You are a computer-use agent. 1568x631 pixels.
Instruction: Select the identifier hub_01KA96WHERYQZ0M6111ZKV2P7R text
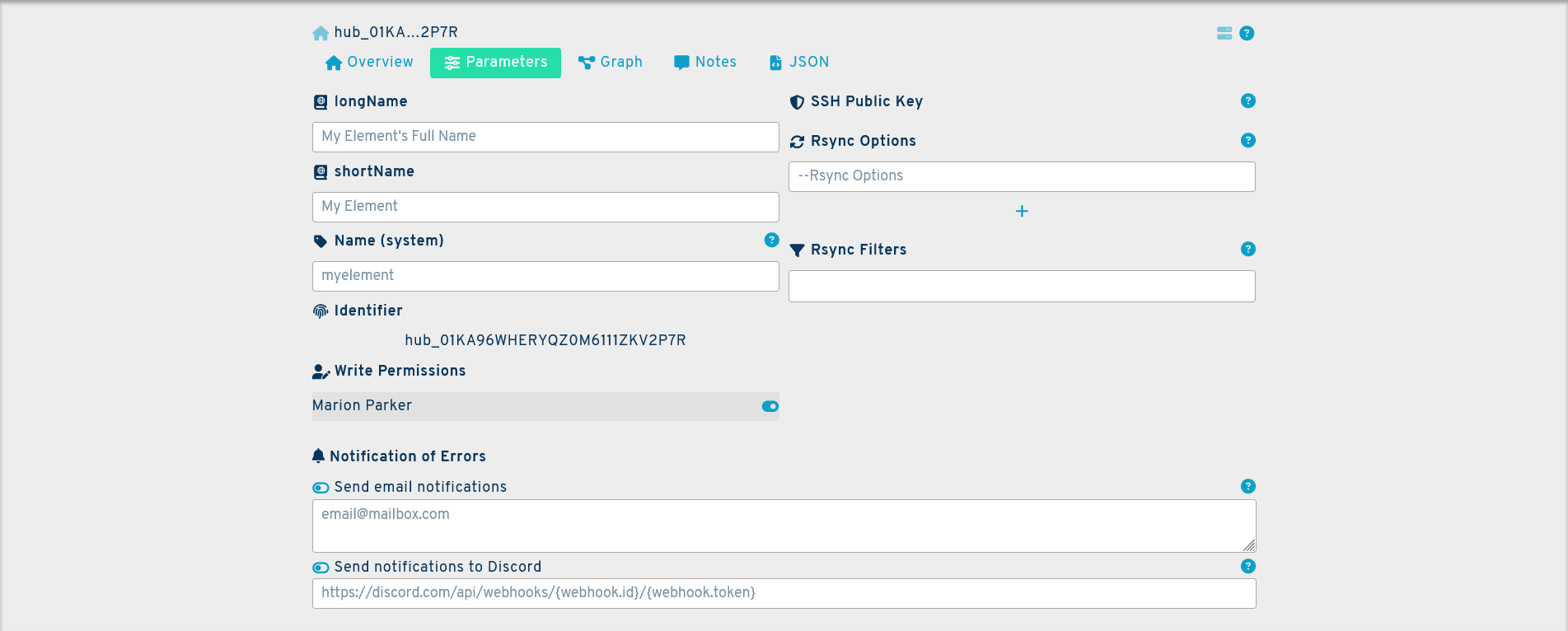click(x=545, y=340)
